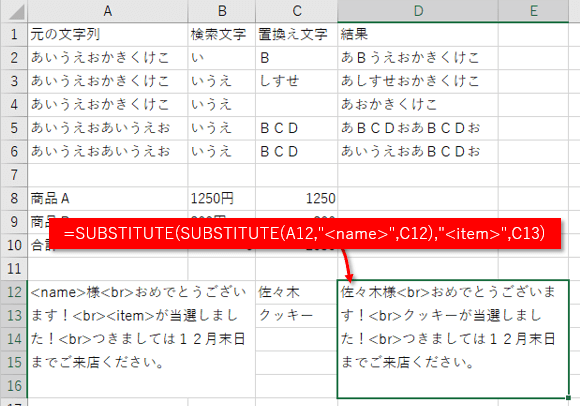580x406 pixels.
Task: Click cell C1 '置換え文字'
Action: [296, 34]
